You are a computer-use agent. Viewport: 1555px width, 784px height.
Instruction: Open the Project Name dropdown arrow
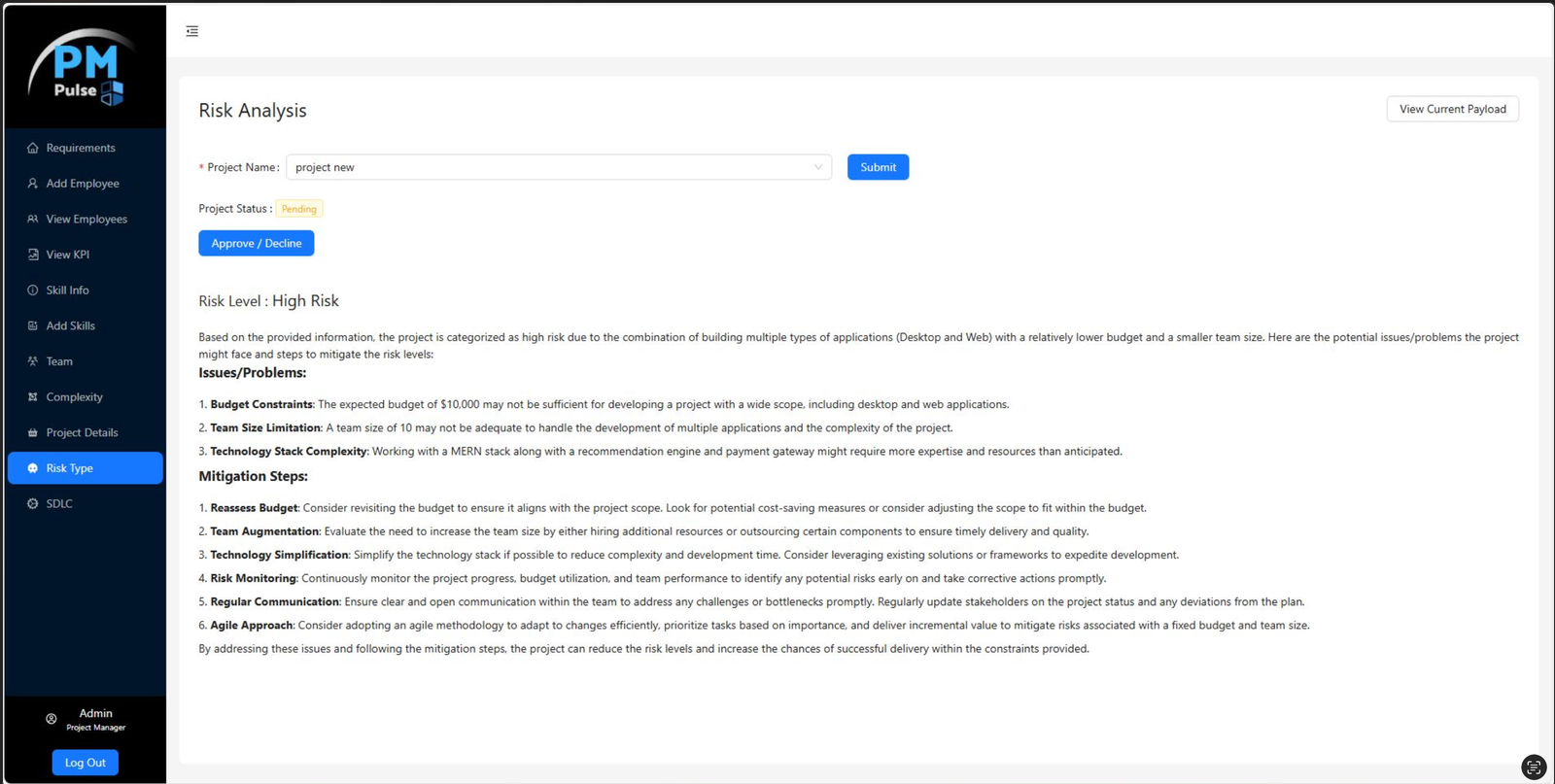(x=817, y=167)
